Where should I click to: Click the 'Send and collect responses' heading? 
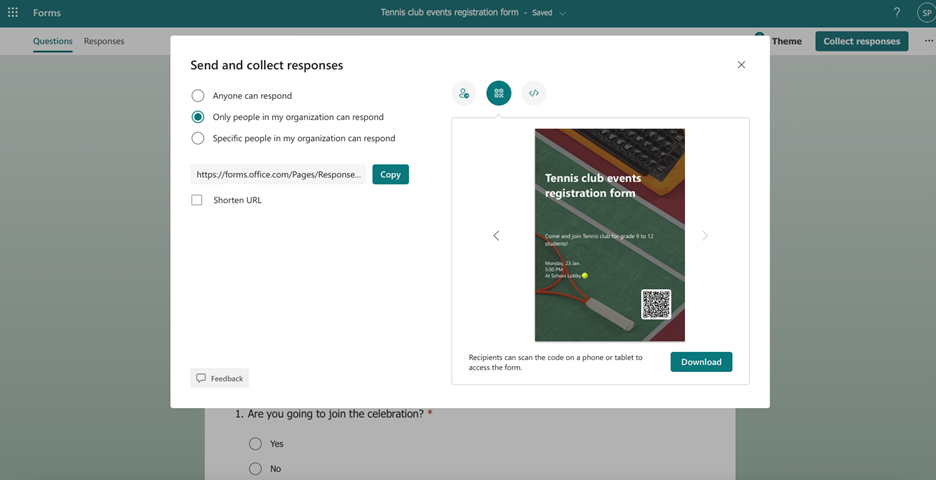click(267, 65)
